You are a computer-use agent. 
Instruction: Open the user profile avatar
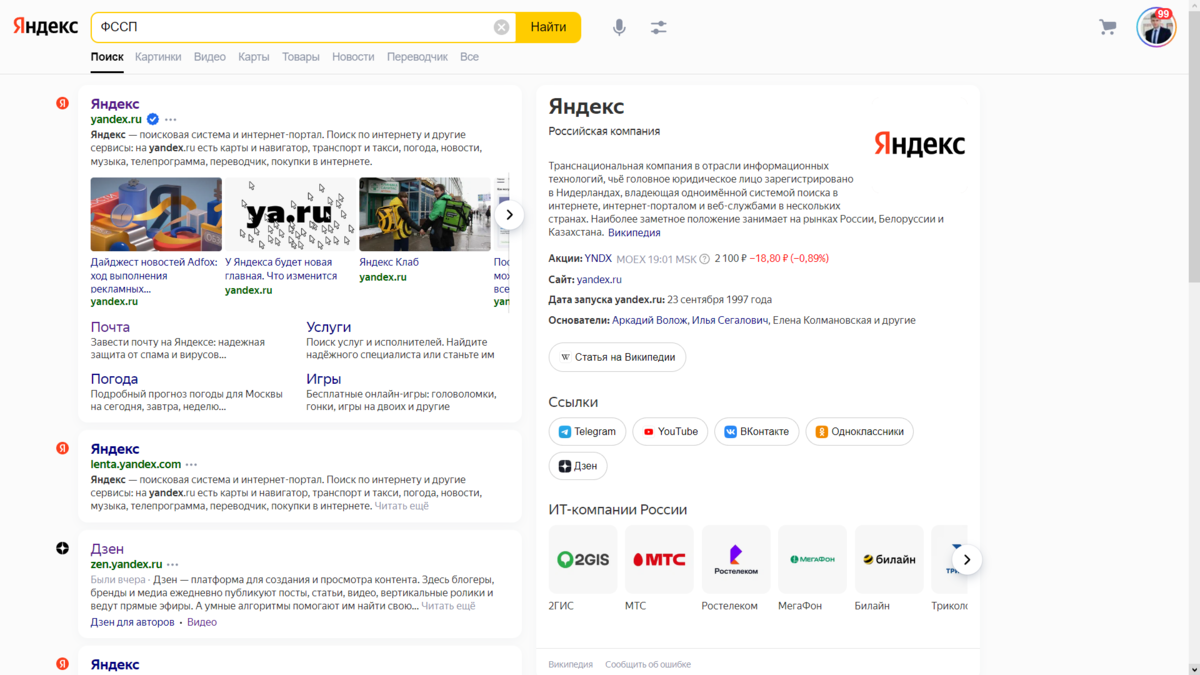pyautogui.click(x=1156, y=27)
